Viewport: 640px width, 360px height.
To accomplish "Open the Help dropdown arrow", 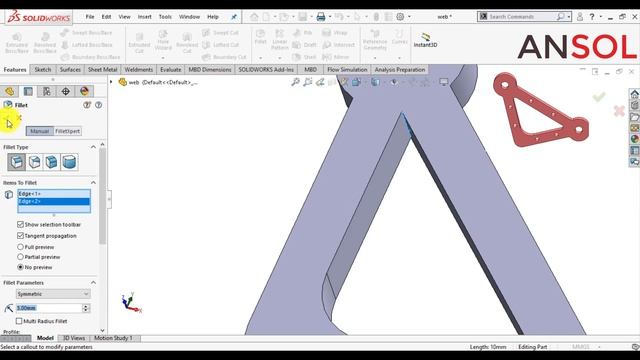I will 601,17.
